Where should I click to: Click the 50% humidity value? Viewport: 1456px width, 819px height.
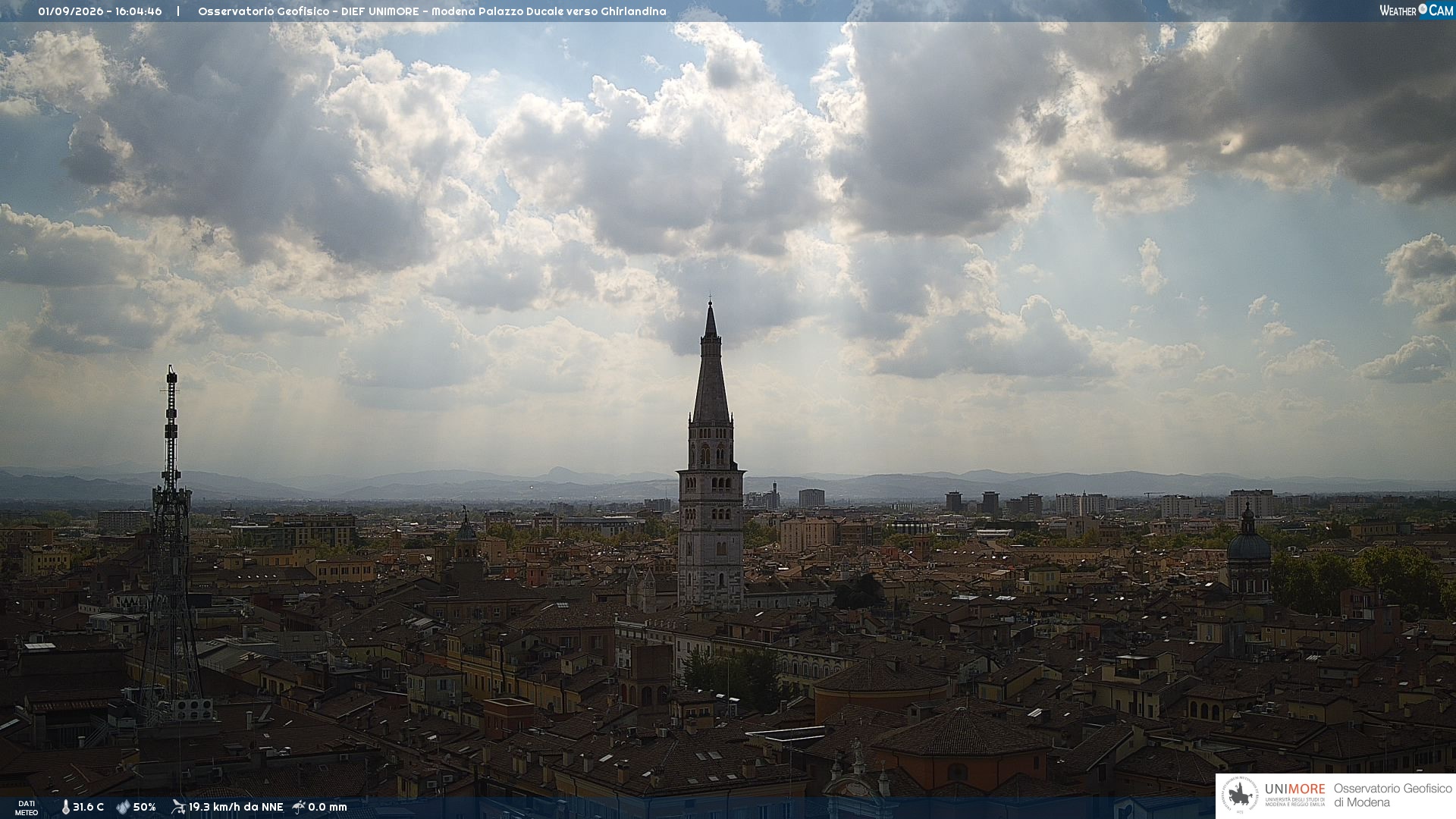[x=144, y=807]
